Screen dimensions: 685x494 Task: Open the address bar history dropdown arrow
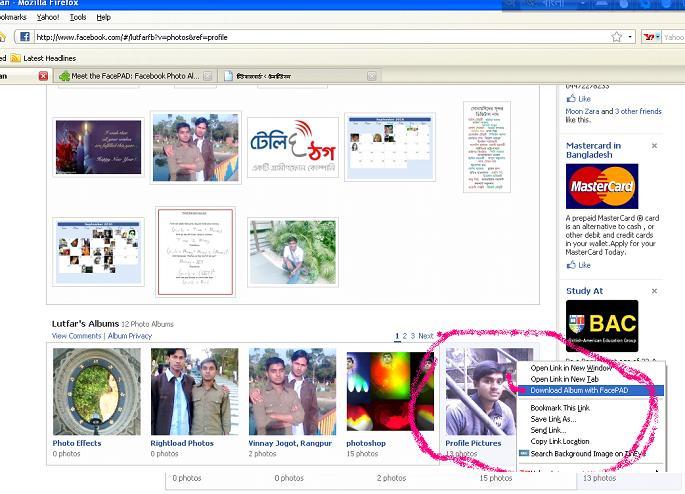click(630, 37)
